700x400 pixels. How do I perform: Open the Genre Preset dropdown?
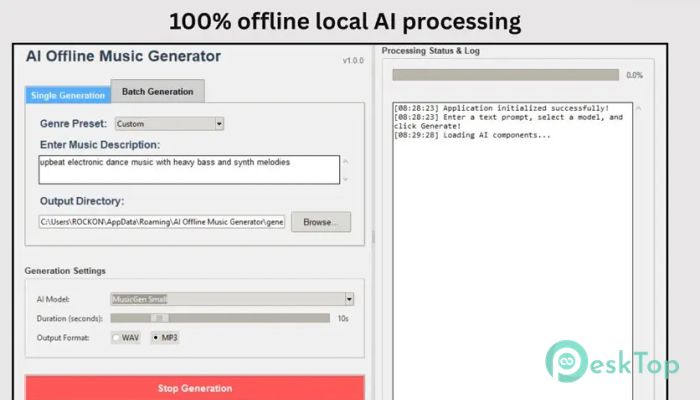[169, 124]
